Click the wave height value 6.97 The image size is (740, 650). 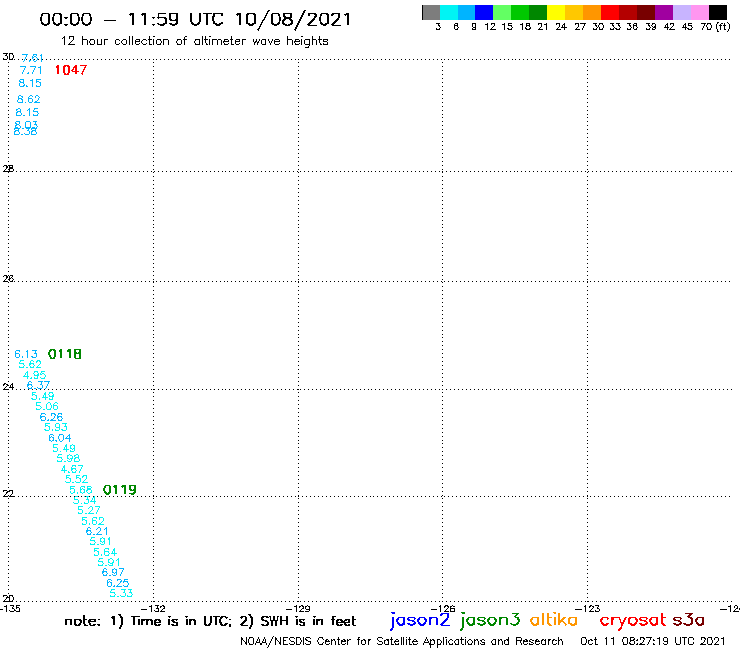pos(113,573)
